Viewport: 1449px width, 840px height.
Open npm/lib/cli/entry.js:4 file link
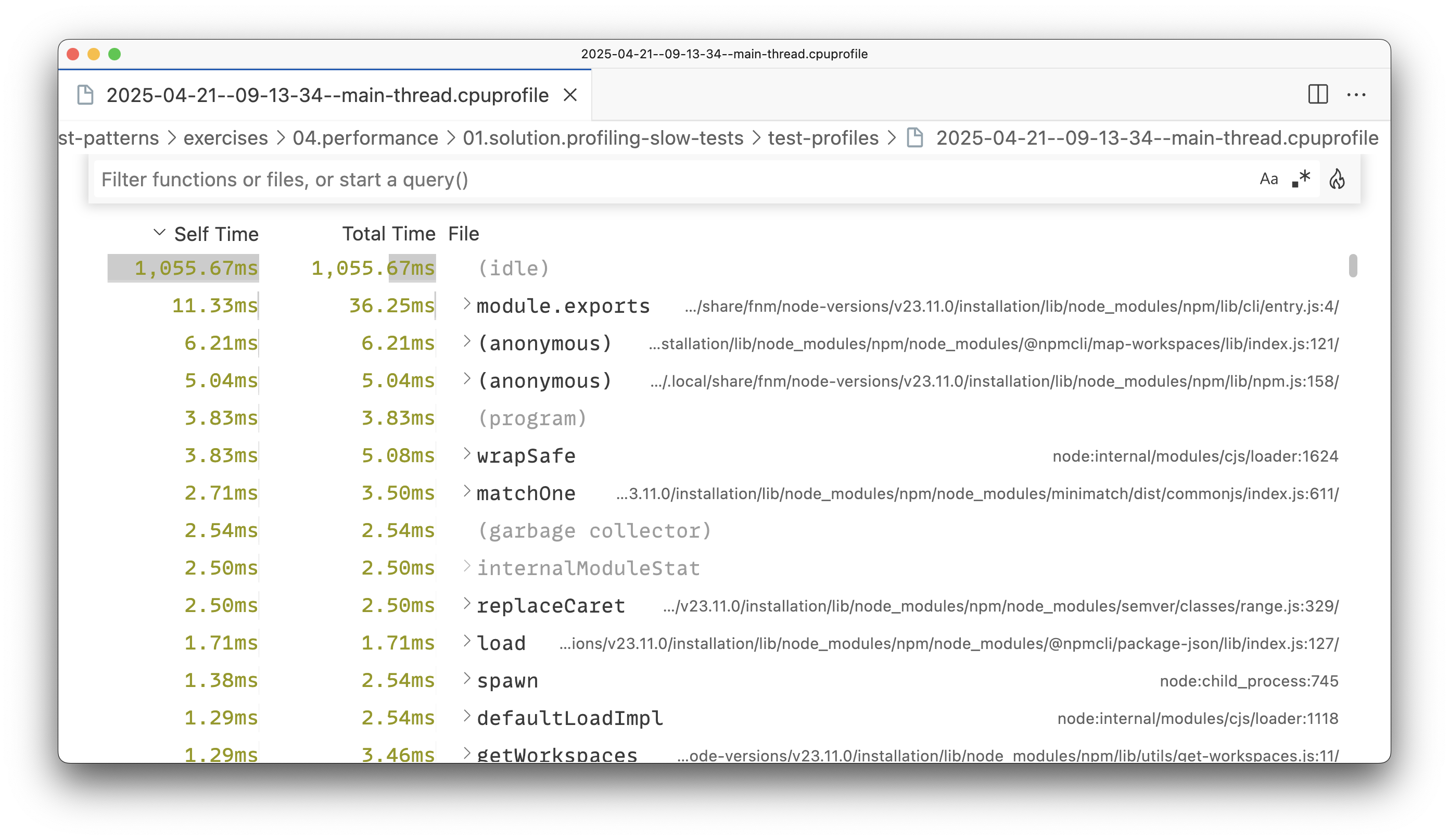pos(1011,307)
